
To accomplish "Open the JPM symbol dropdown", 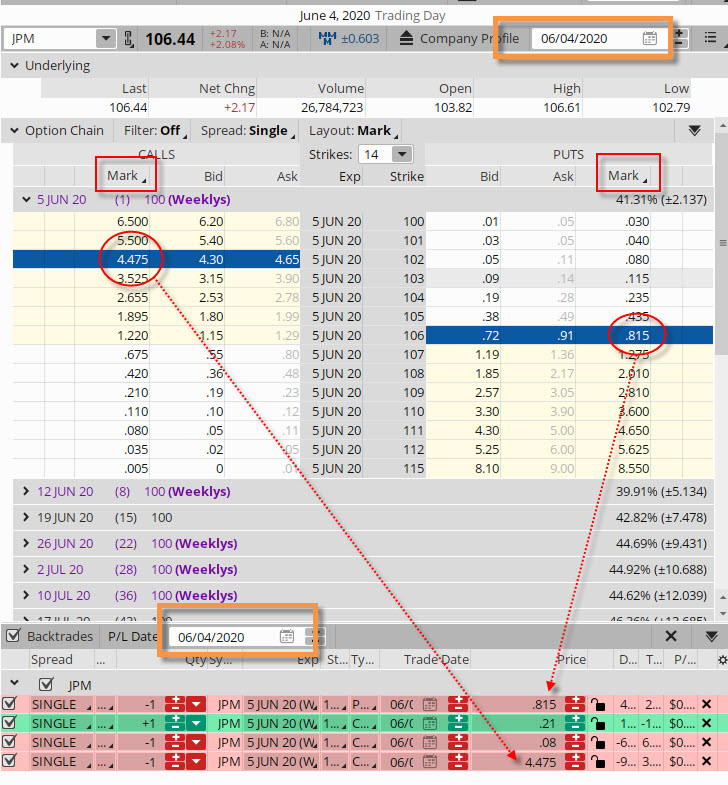I will (106, 39).
